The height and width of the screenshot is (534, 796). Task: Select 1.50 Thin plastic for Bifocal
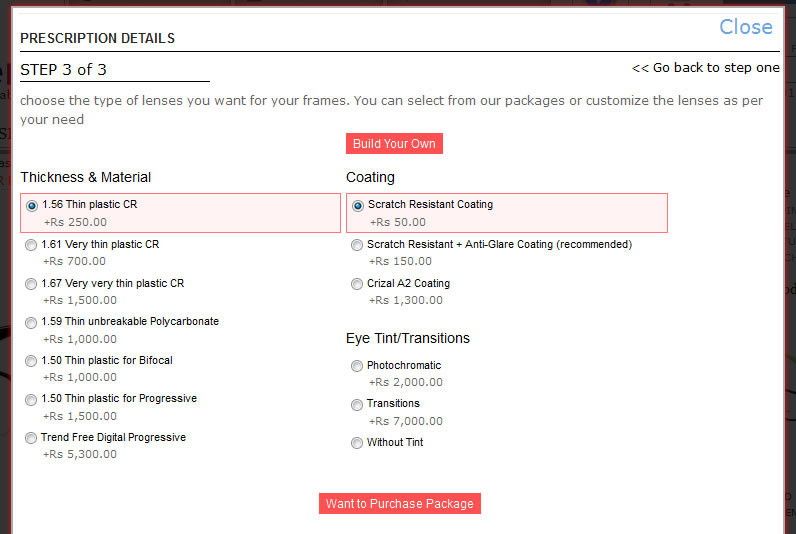click(x=32, y=361)
